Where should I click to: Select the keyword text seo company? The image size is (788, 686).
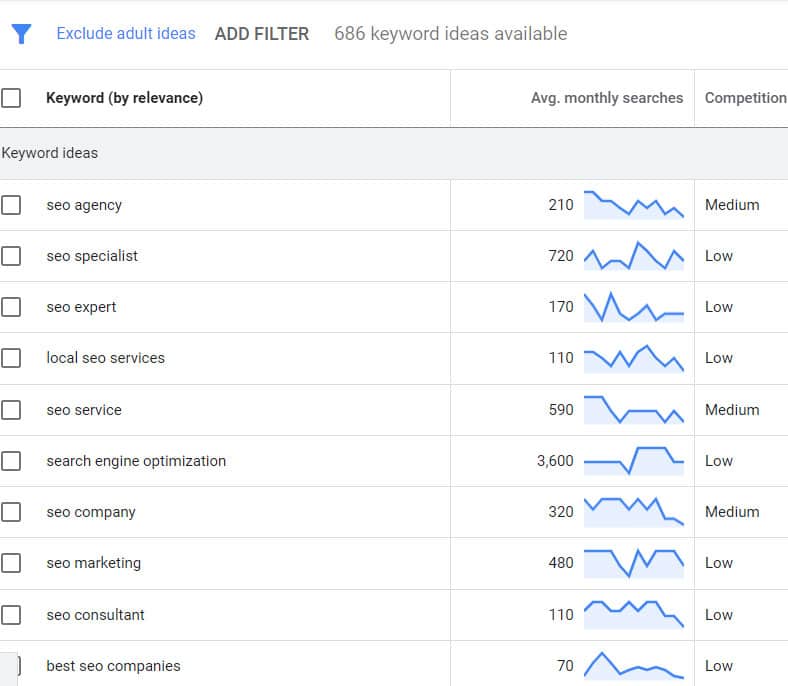click(x=91, y=512)
